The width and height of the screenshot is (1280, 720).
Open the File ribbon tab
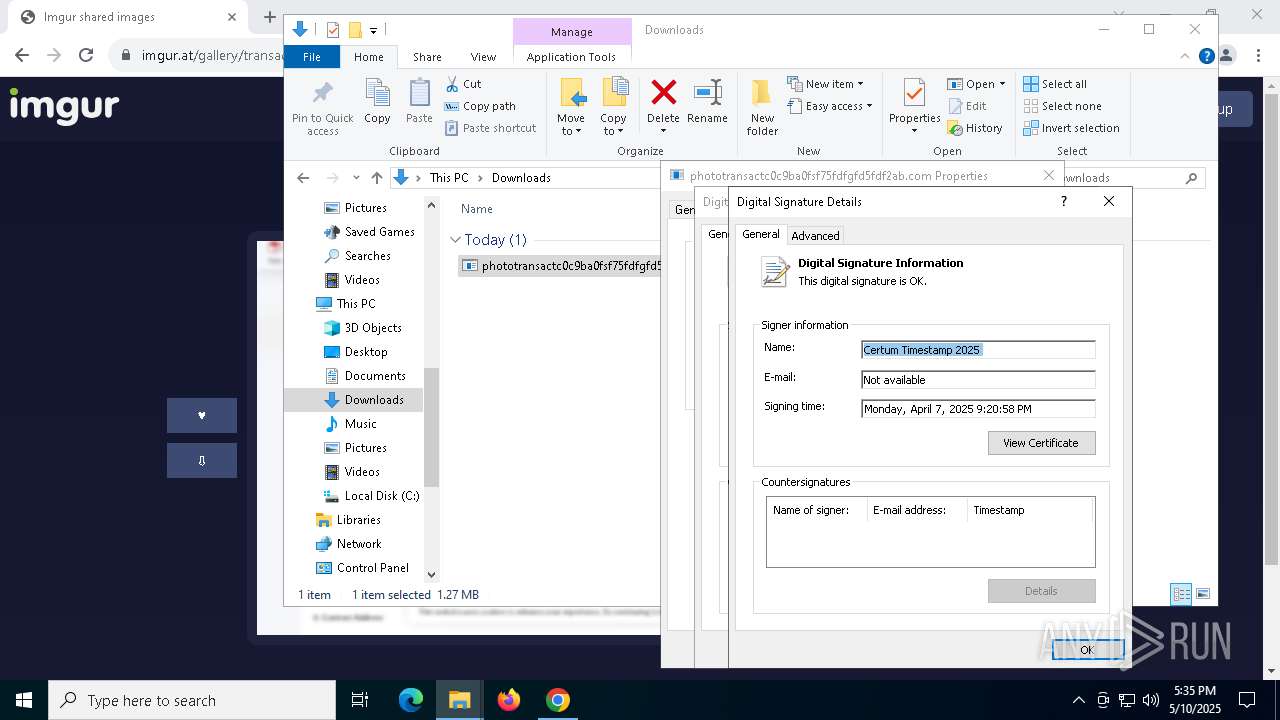(312, 57)
